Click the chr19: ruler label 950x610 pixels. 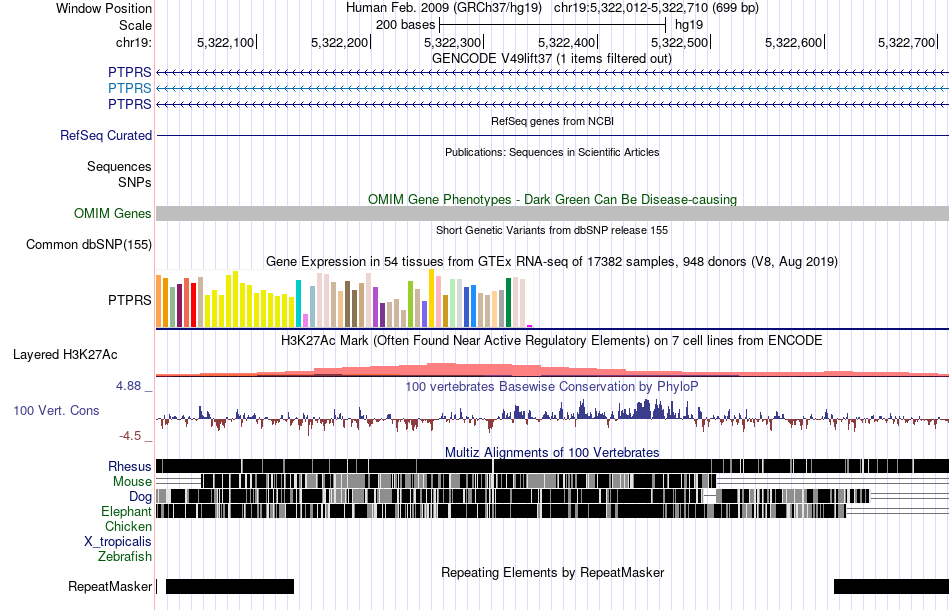133,42
